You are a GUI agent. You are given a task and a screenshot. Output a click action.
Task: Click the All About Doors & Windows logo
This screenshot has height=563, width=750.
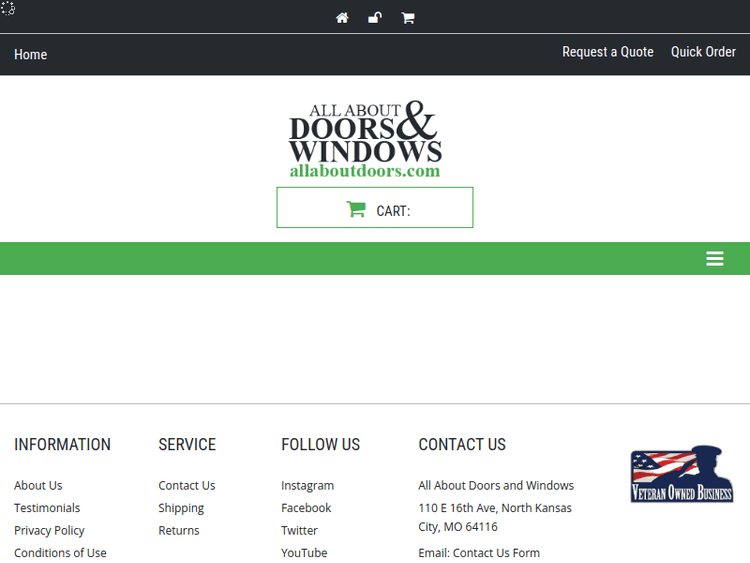pyautogui.click(x=366, y=140)
